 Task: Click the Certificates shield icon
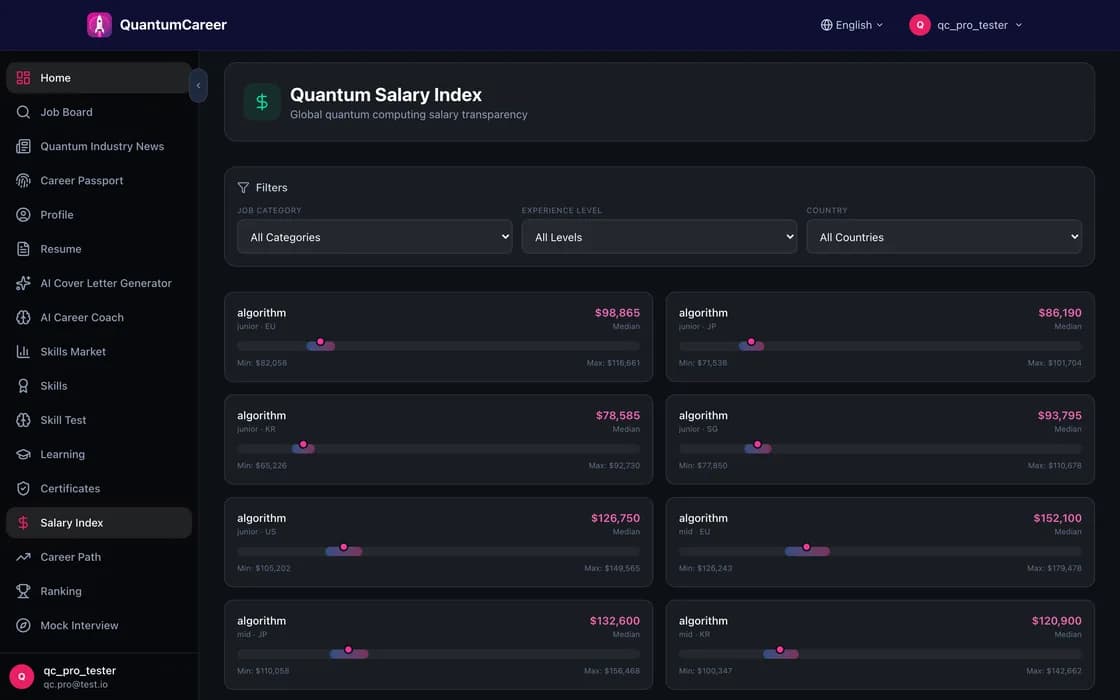24,489
